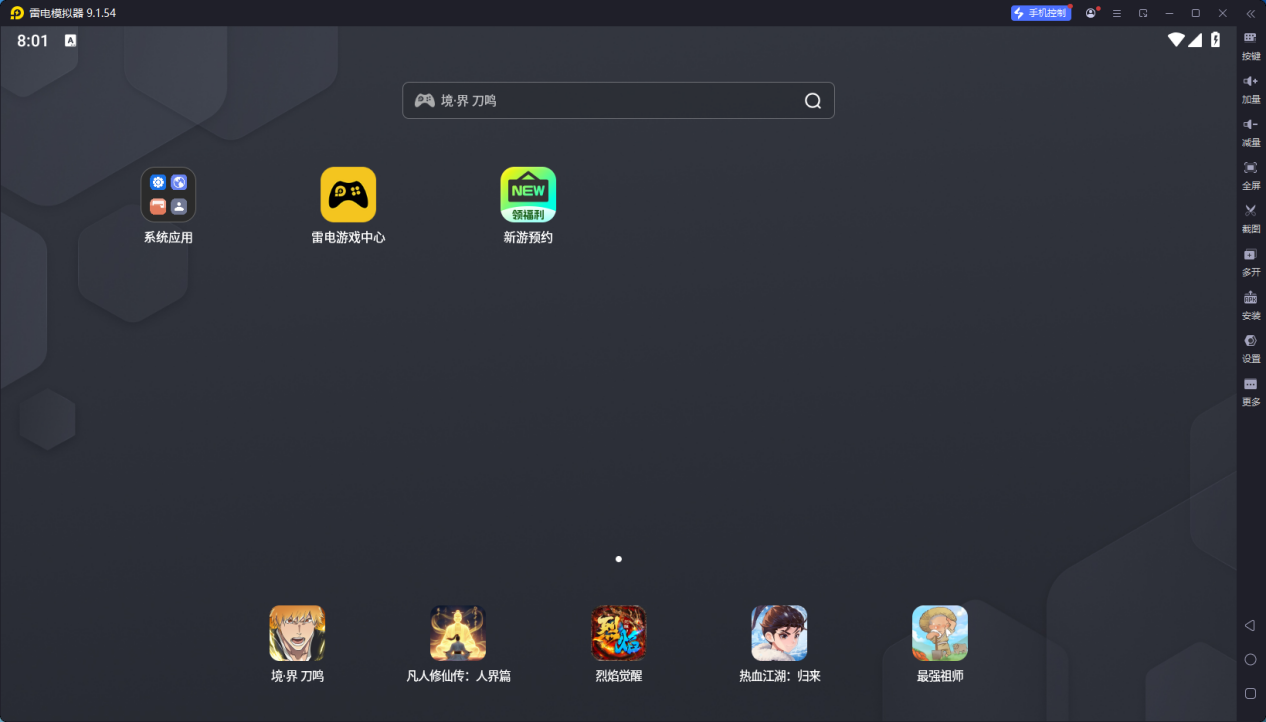
Task: Minimize the emulator window
Action: (1169, 13)
